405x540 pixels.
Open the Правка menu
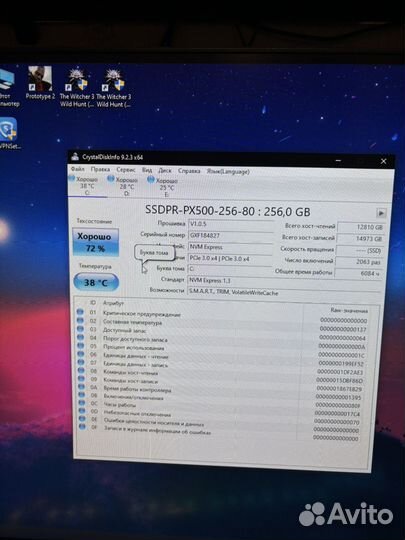pyautogui.click(x=100, y=169)
